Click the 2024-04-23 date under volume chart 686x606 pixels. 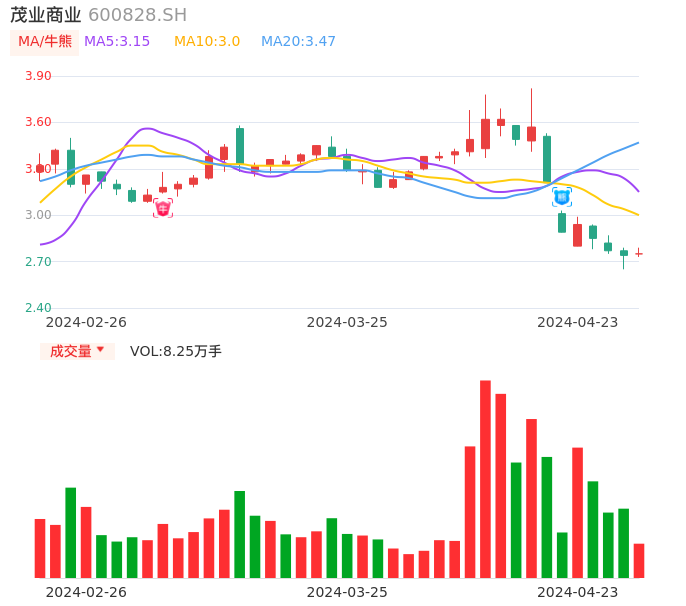(x=578, y=591)
